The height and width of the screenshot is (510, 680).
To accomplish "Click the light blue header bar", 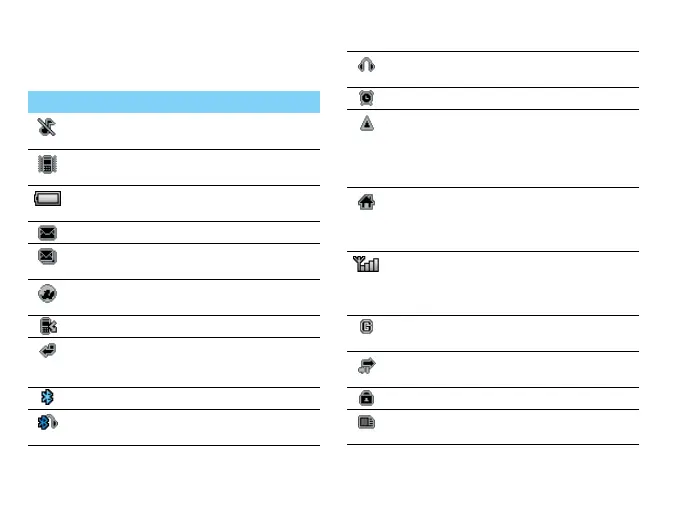I will (174, 102).
